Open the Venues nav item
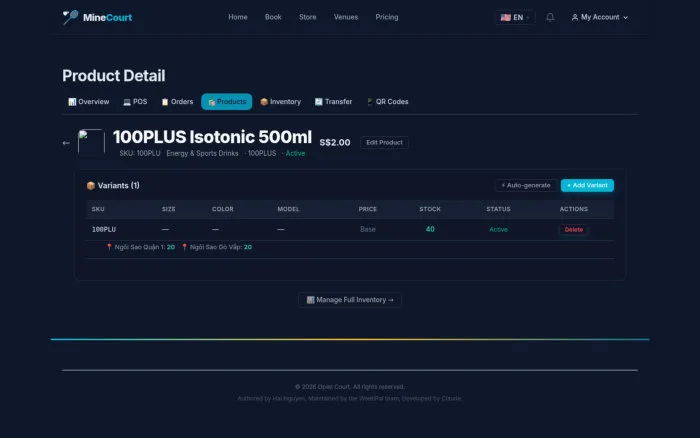Screen dimensions: 700x438 [x=346, y=17]
